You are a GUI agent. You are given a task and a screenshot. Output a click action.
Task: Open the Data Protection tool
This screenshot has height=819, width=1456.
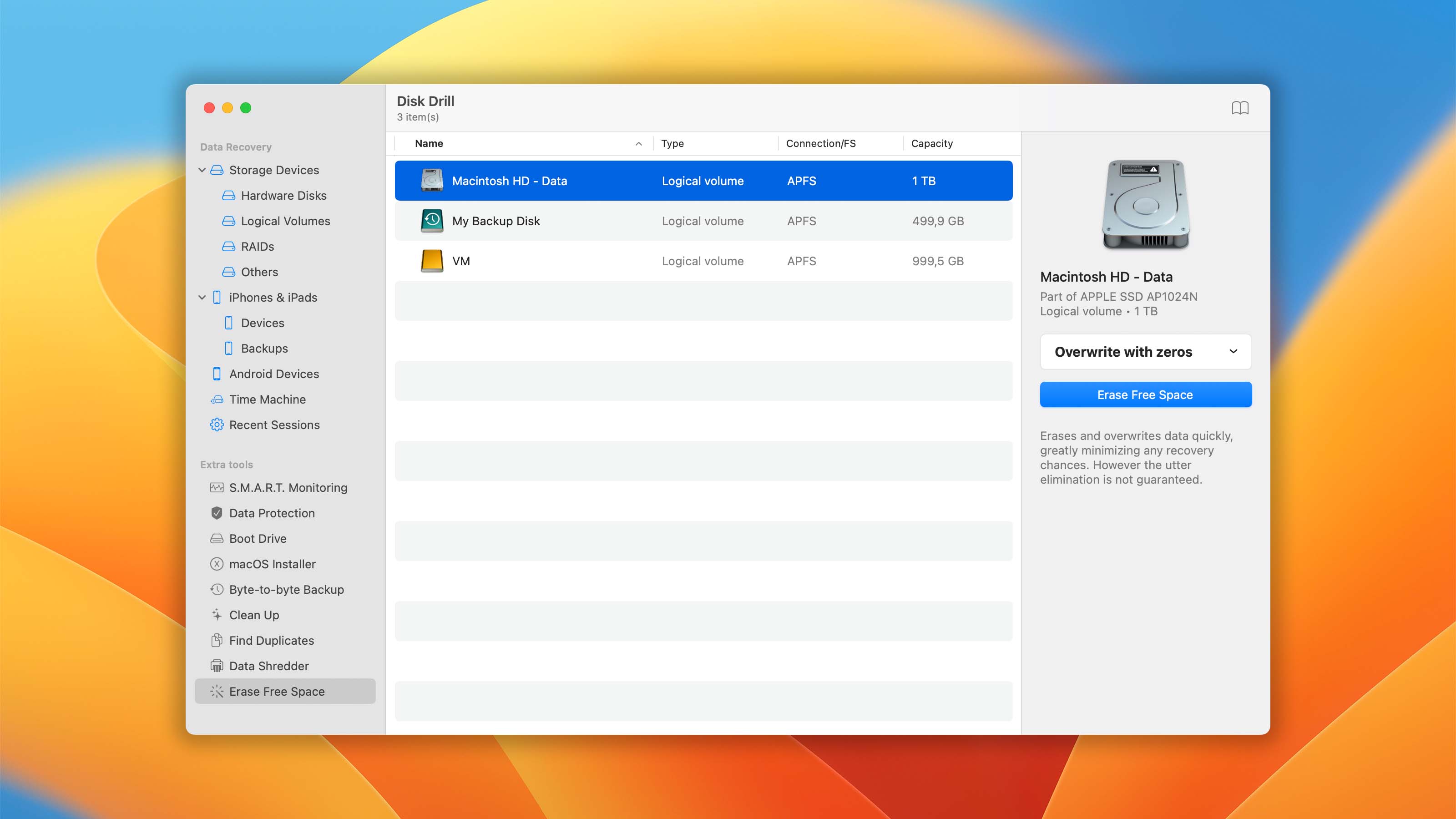[272, 513]
